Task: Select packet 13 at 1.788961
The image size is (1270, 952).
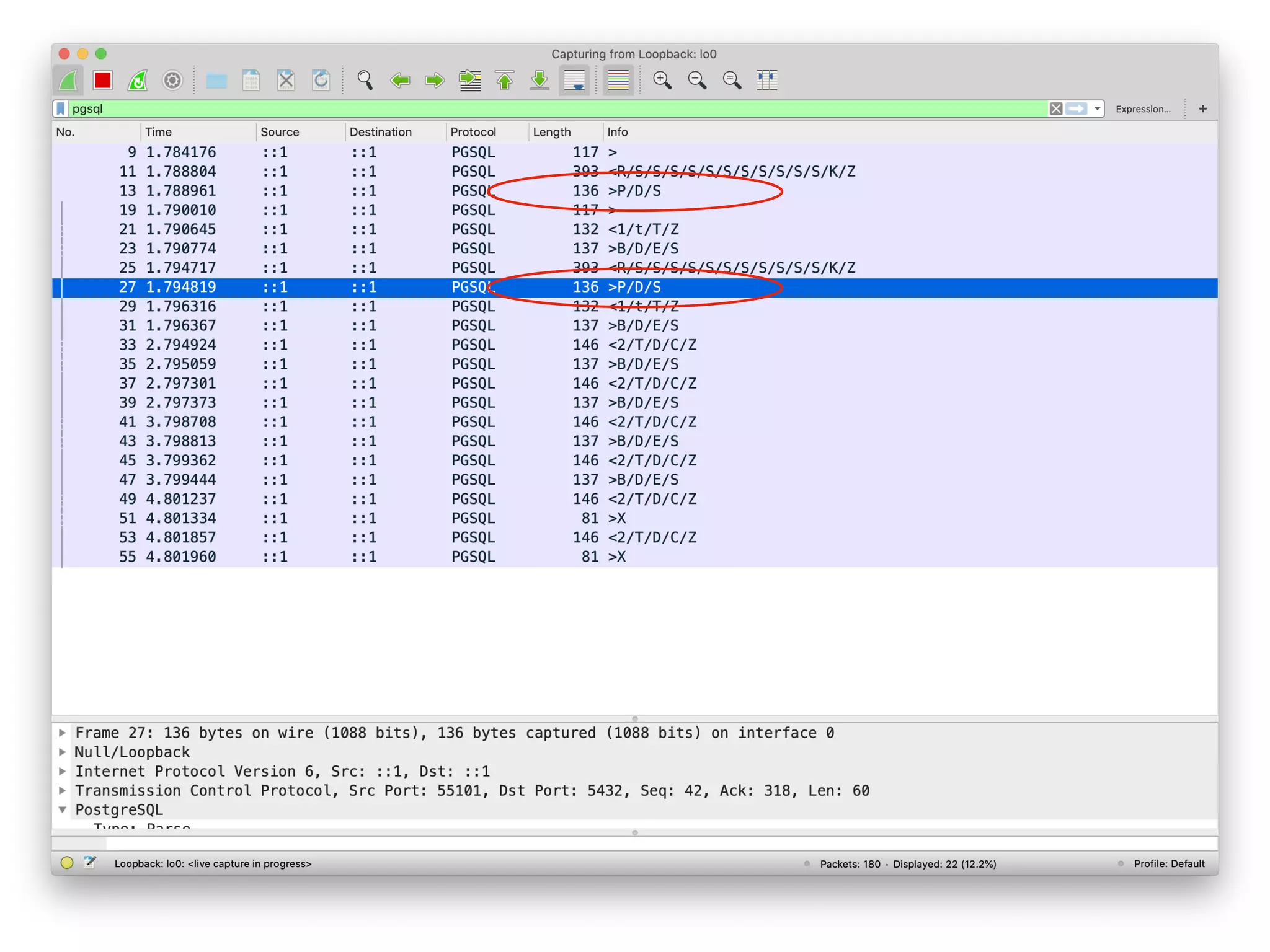Action: (635, 191)
